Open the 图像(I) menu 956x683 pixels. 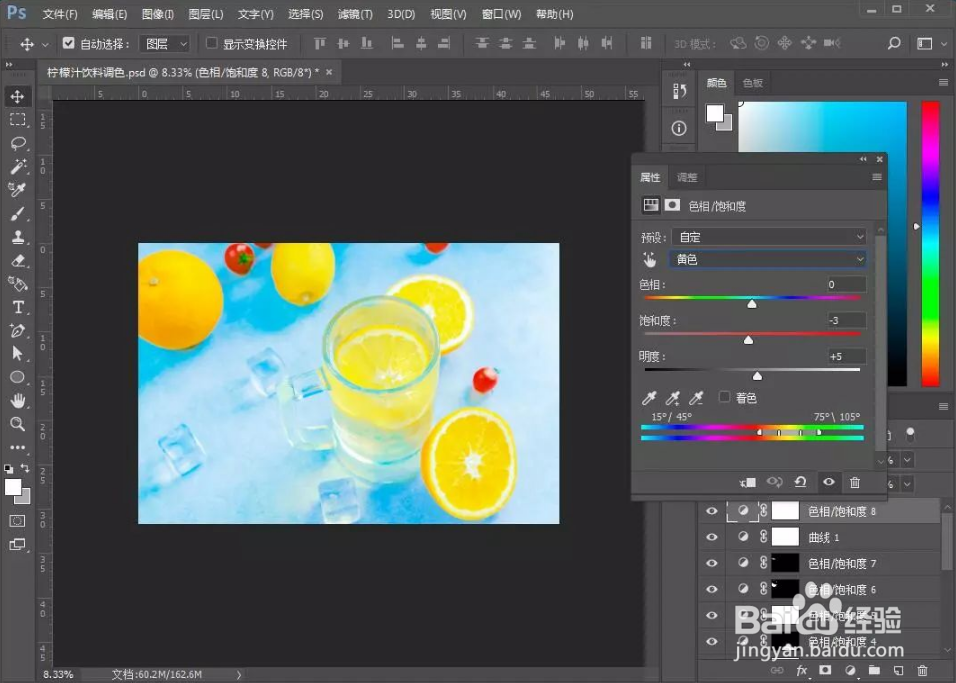pos(158,14)
